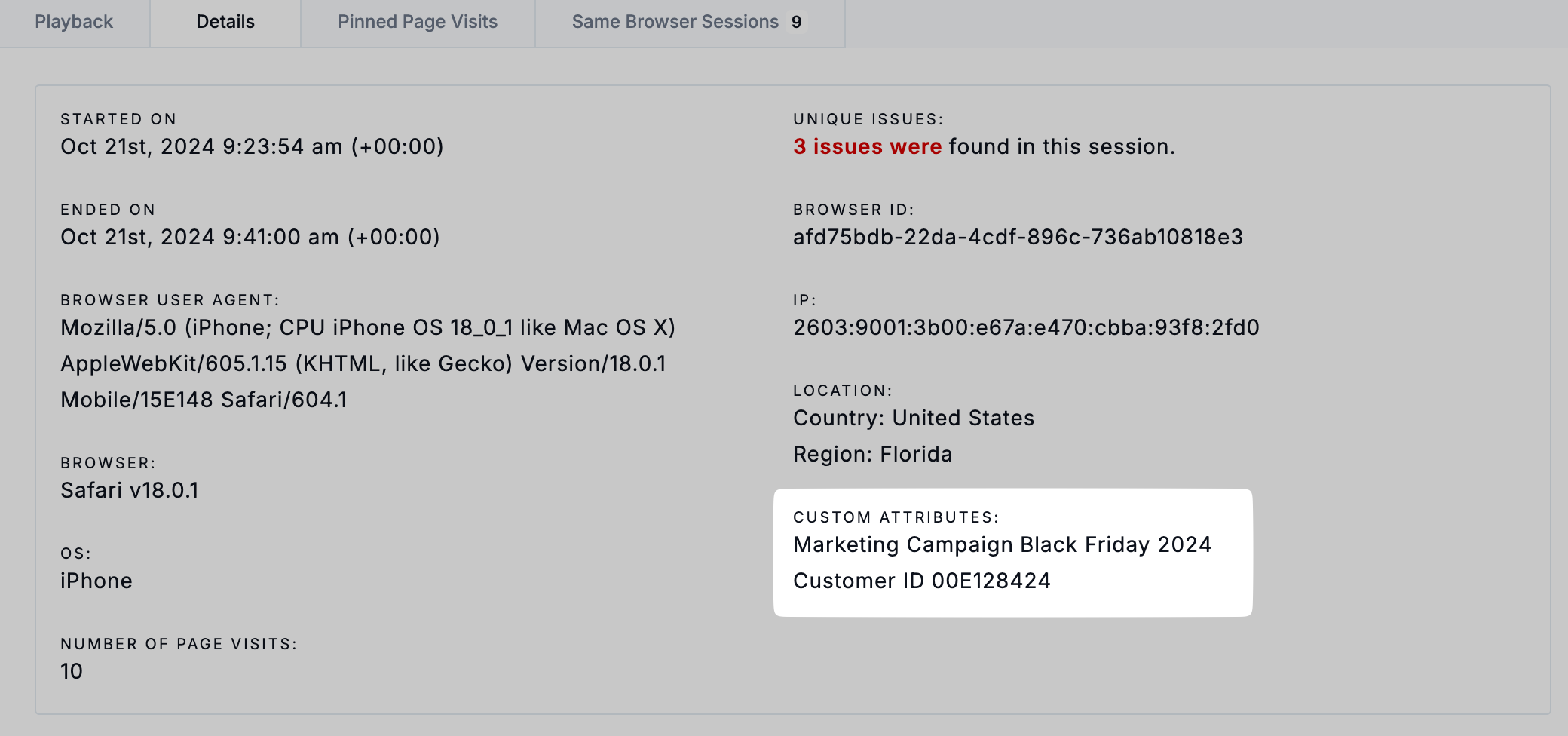Viewport: 1568px width, 736px height.
Task: Click the Started On timestamp 9:23:54 am
Action: point(252,146)
